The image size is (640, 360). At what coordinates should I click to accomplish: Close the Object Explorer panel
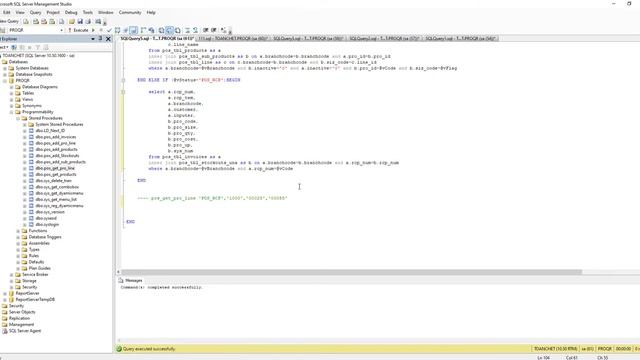pos(108,39)
